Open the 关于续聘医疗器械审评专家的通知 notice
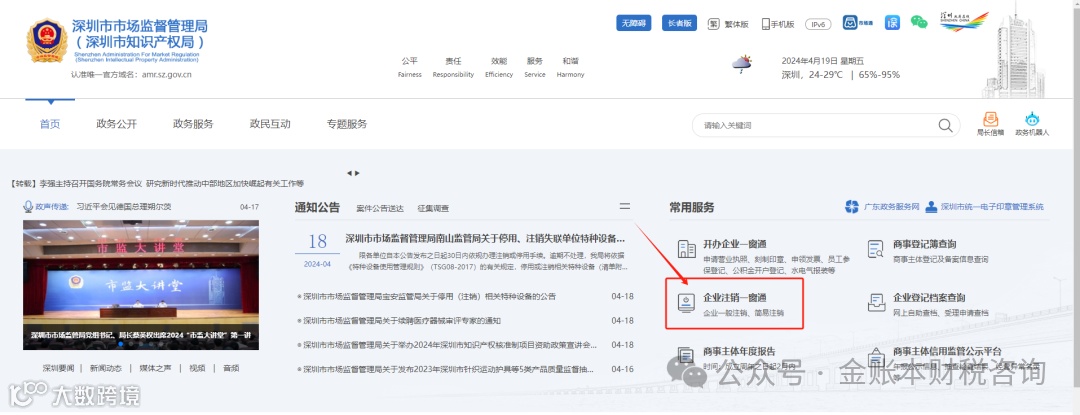The width and height of the screenshot is (1080, 415). 402,321
